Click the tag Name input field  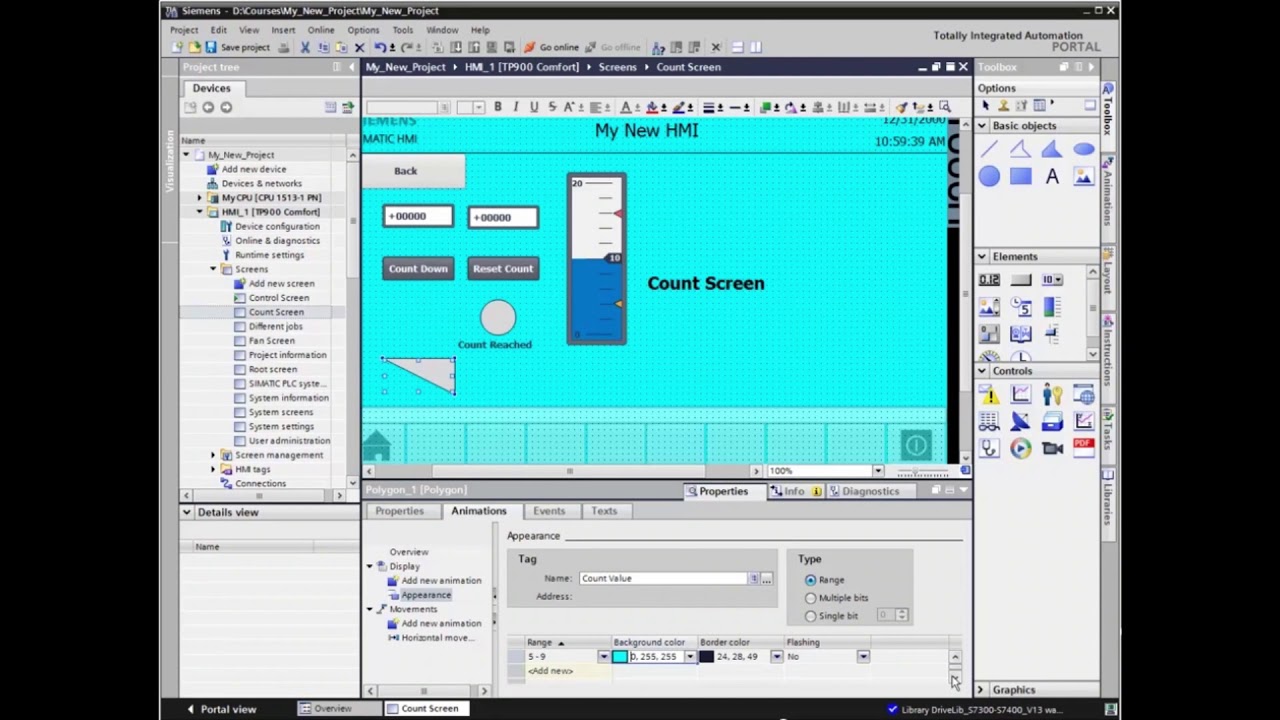pos(662,579)
